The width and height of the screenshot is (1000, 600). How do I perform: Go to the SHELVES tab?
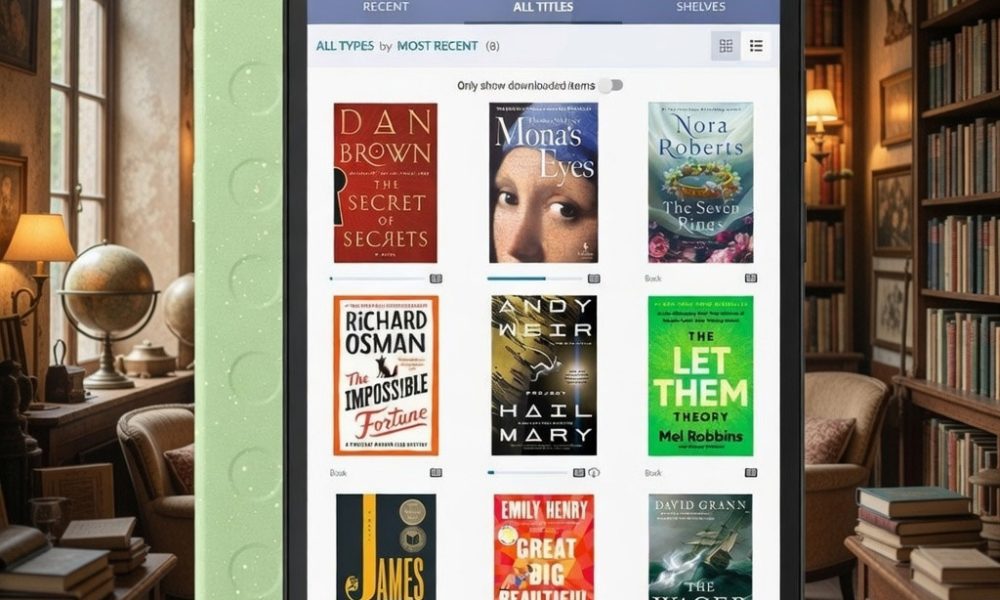(700, 7)
